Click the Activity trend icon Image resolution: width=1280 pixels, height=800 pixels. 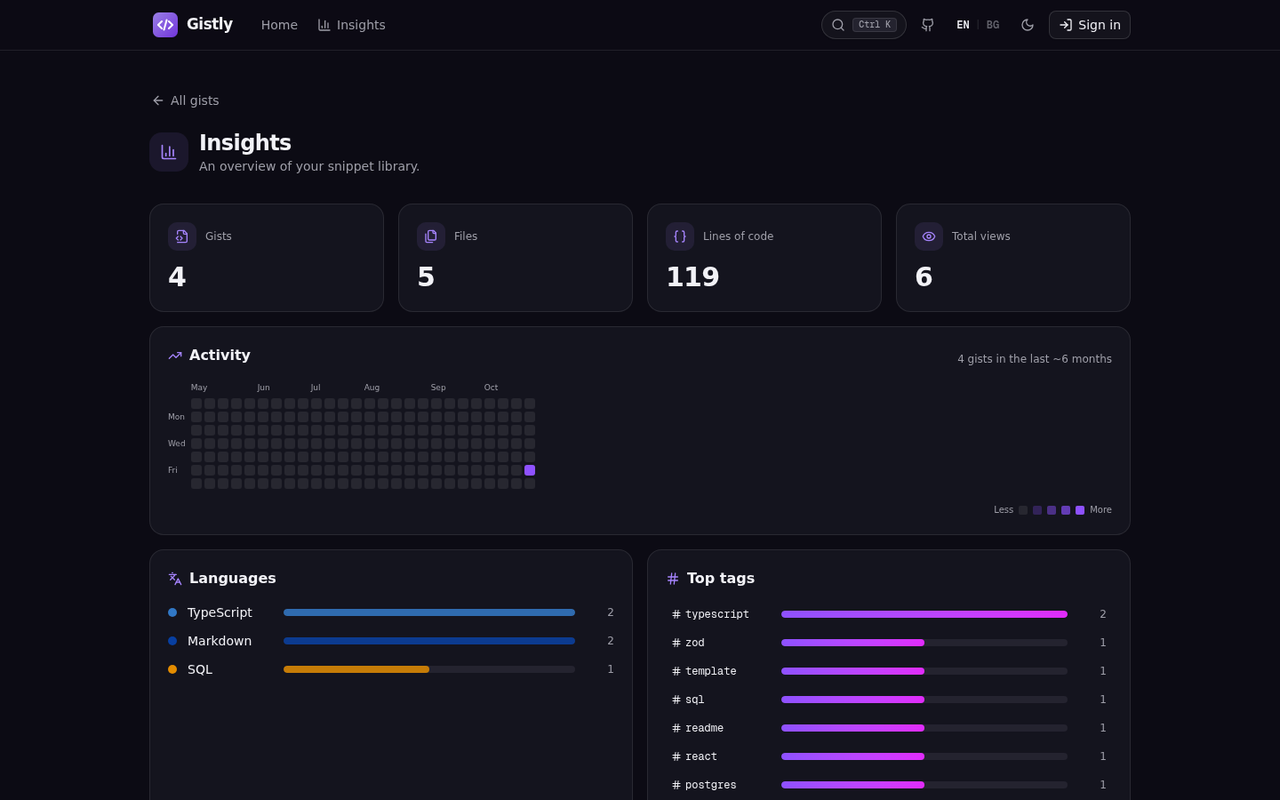pyautogui.click(x=175, y=355)
